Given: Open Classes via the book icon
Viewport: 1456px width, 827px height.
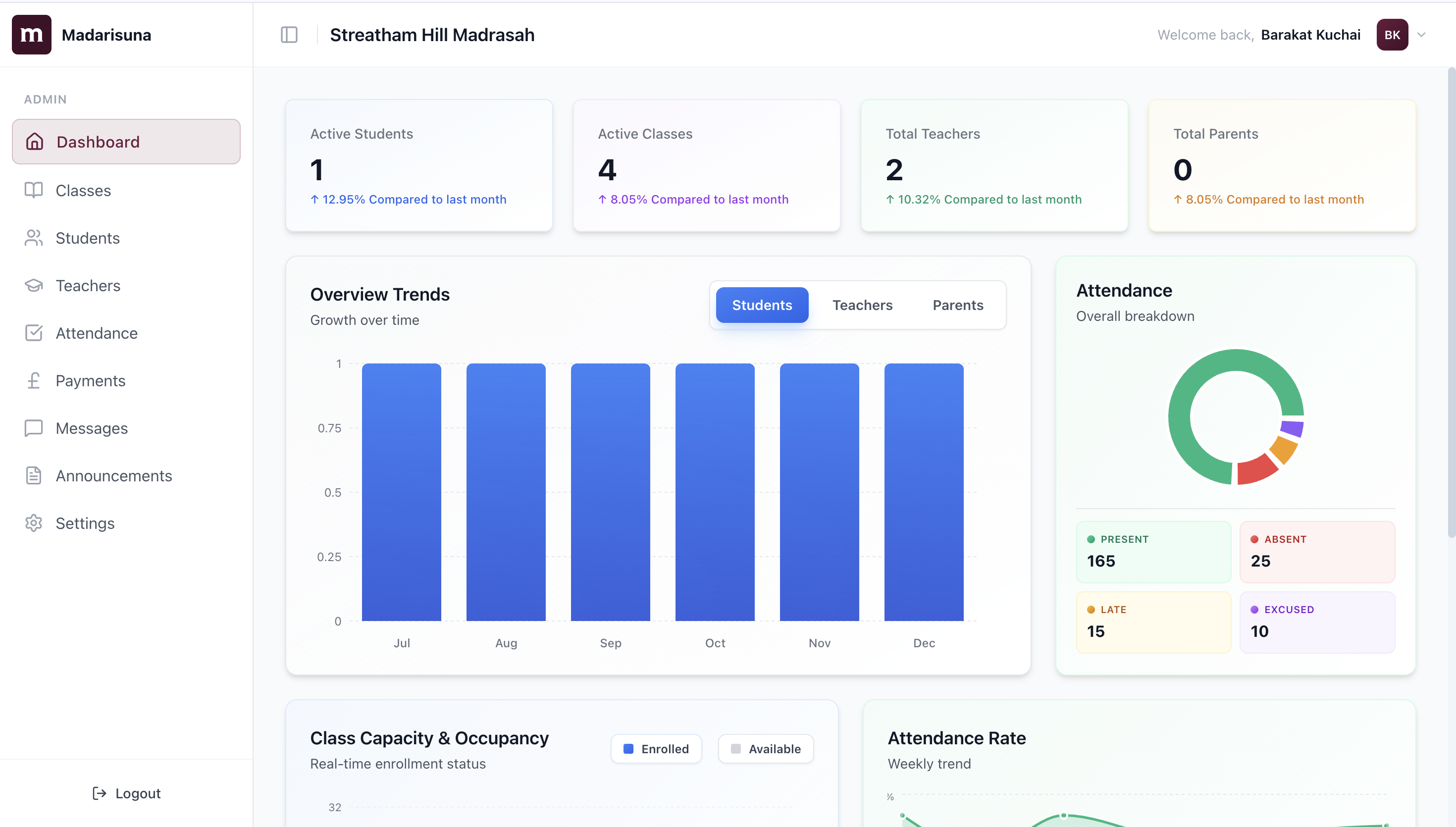Looking at the screenshot, I should (x=34, y=190).
